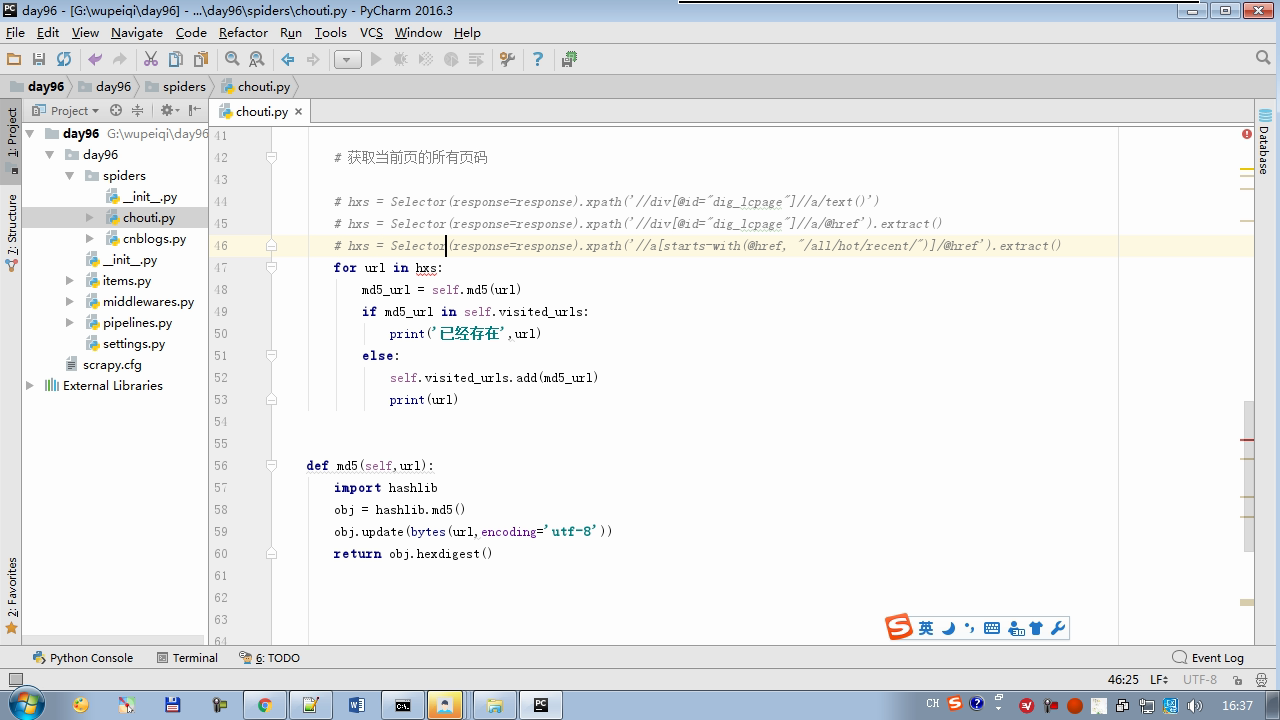Screen dimensions: 1280x720
Task: Click the Save All toolbar icon
Action: pyautogui.click(x=39, y=60)
